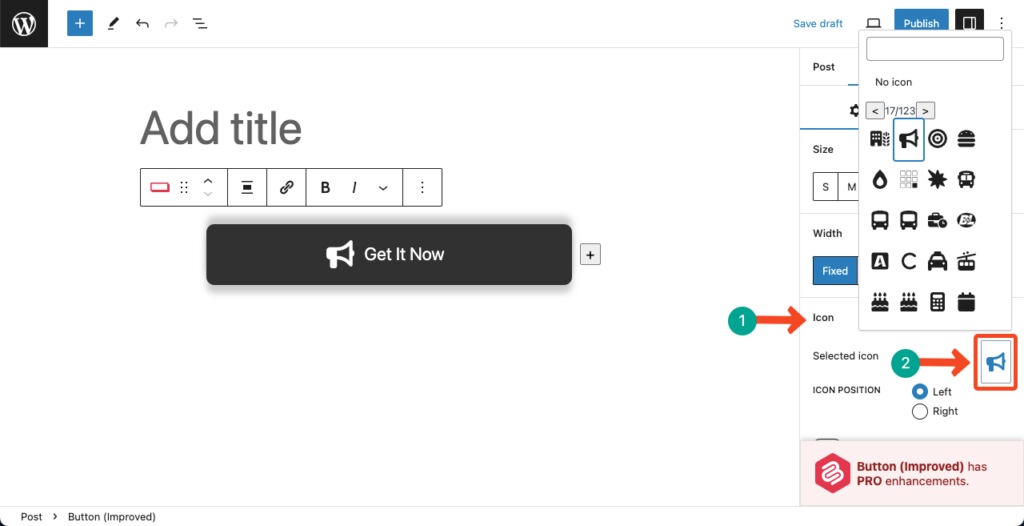Click the icon search field
1024x526 pixels.
[x=934, y=49]
